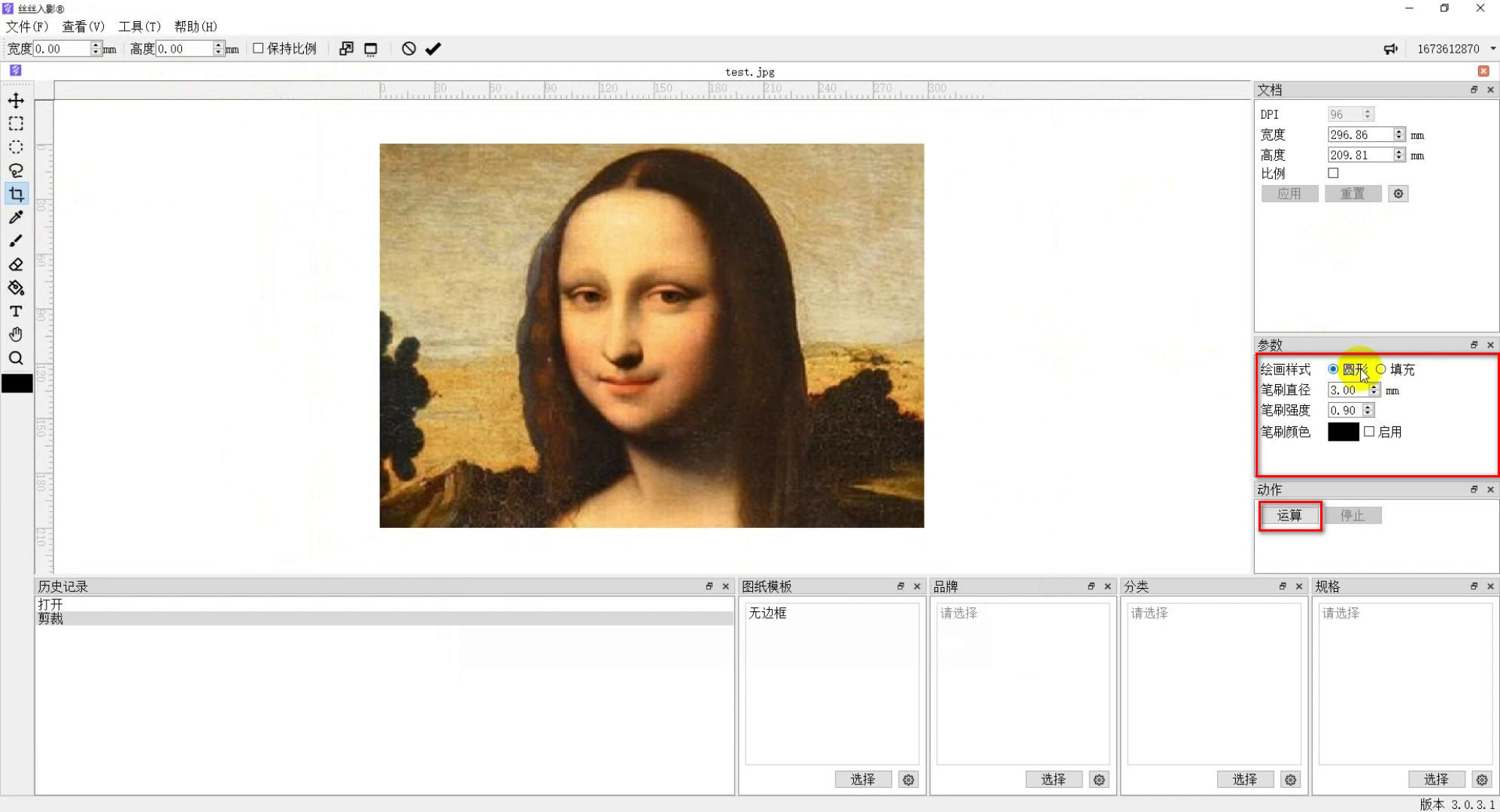1500x812 pixels.
Task: Pick a color with the Eyedropper tool
Action: (15, 217)
